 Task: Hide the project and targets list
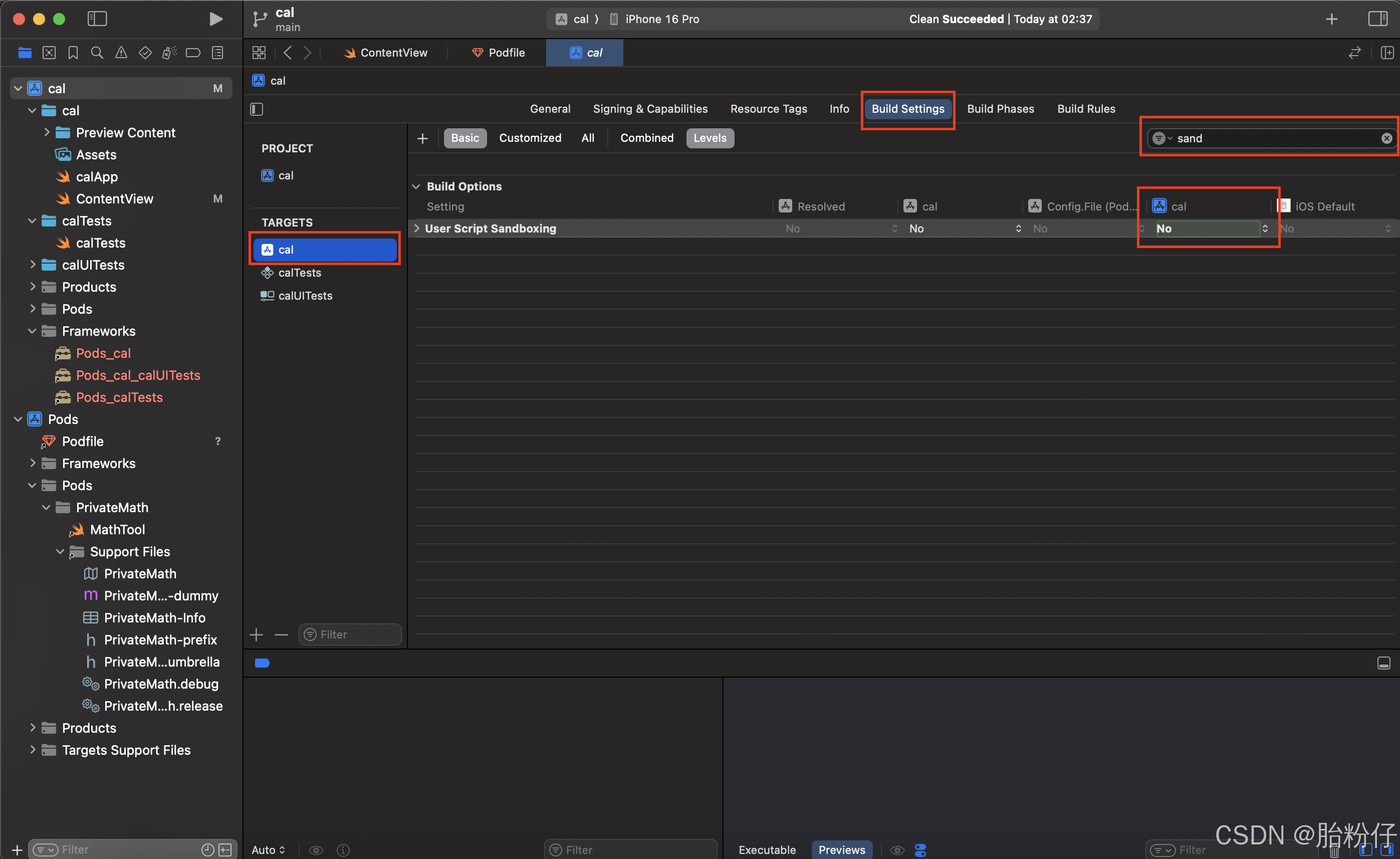pos(257,109)
